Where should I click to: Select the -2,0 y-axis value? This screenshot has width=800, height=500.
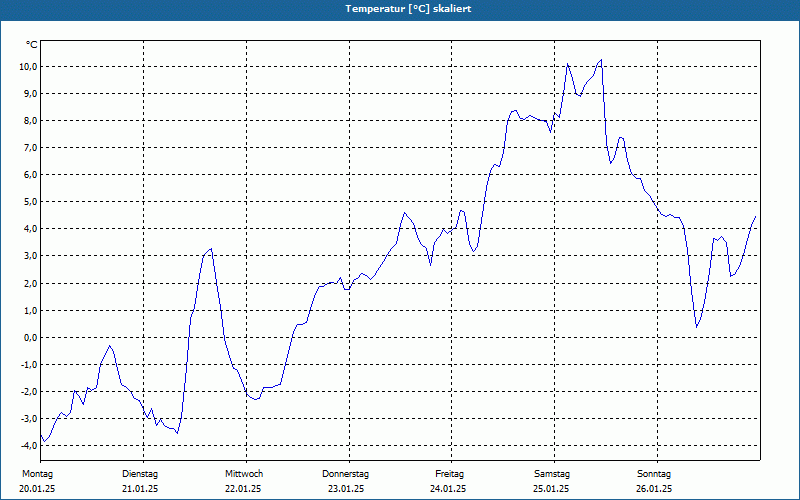pos(28,391)
